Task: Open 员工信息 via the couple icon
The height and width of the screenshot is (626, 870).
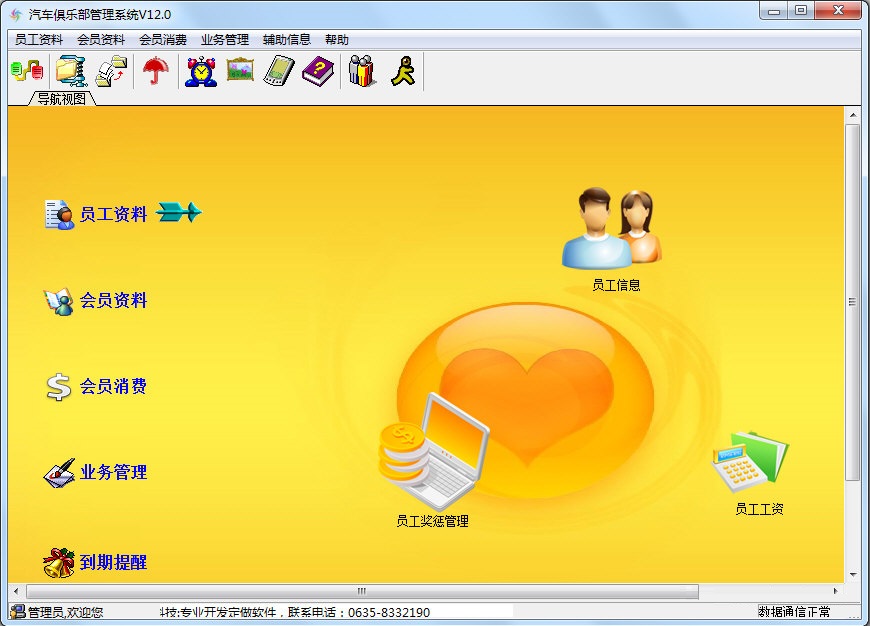Action: 610,230
